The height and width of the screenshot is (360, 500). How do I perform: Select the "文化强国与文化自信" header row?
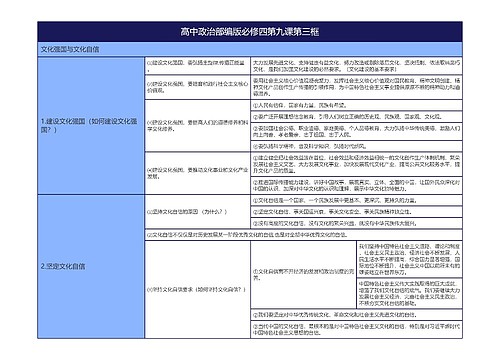pyautogui.click(x=250, y=49)
